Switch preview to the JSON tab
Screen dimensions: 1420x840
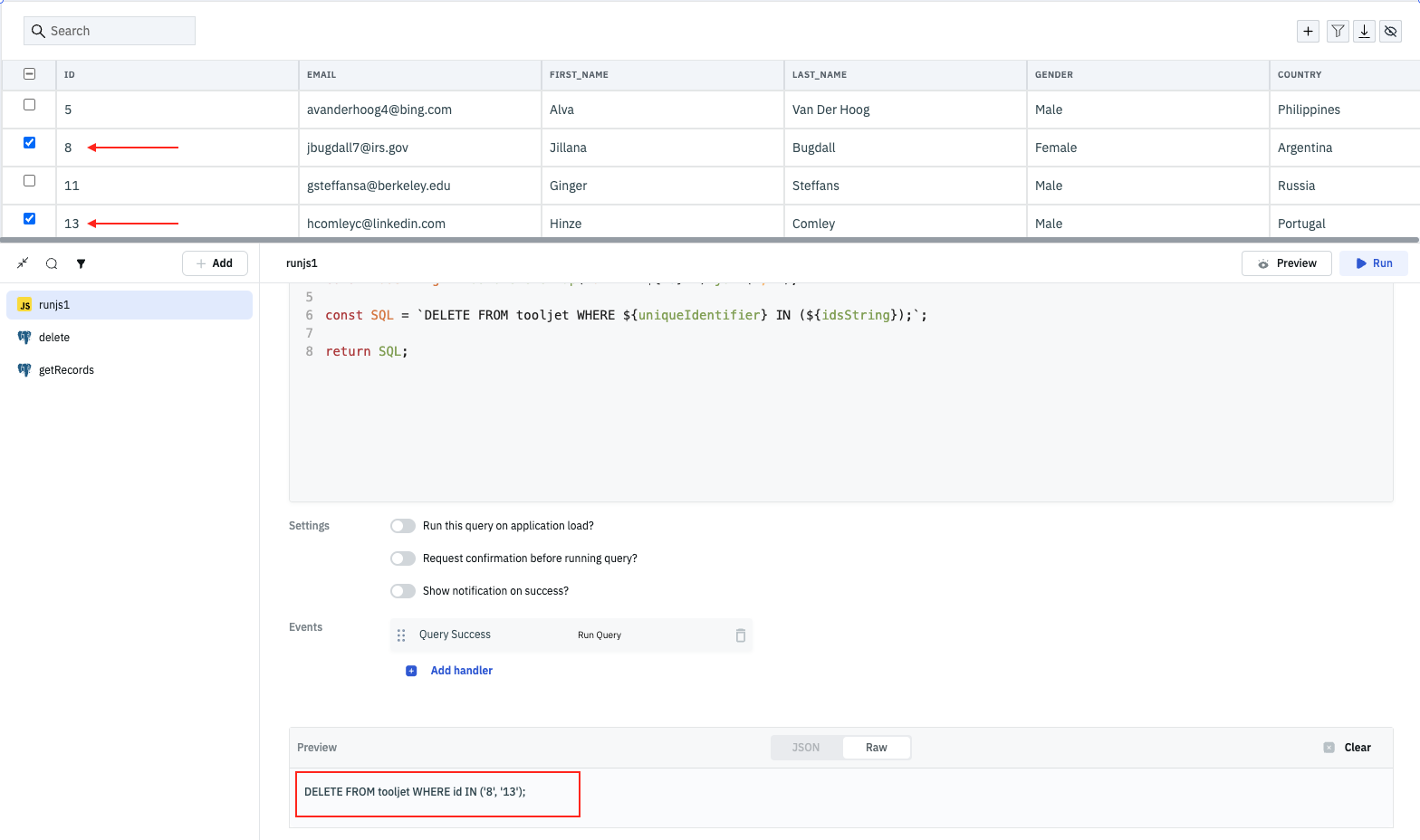click(x=806, y=748)
